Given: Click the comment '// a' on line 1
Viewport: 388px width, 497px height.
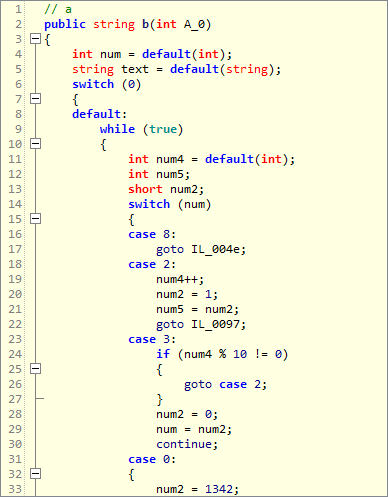Looking at the screenshot, I should (x=58, y=9).
